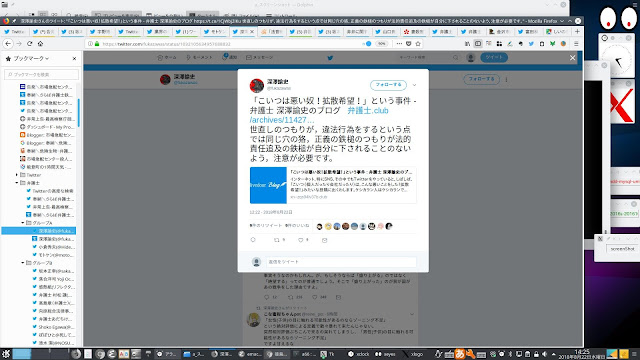Save page to Pocket icon
640x360 pixels.
tap(409, 44)
